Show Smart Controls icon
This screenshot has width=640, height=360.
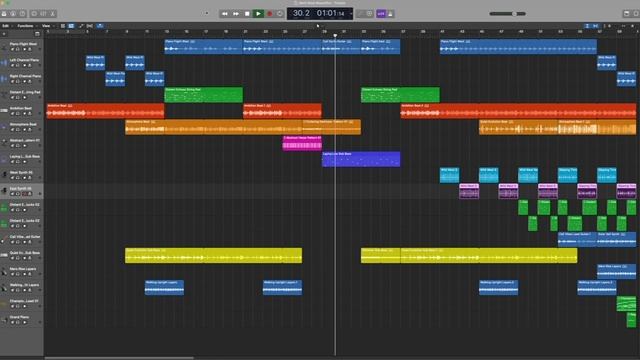coord(34,14)
